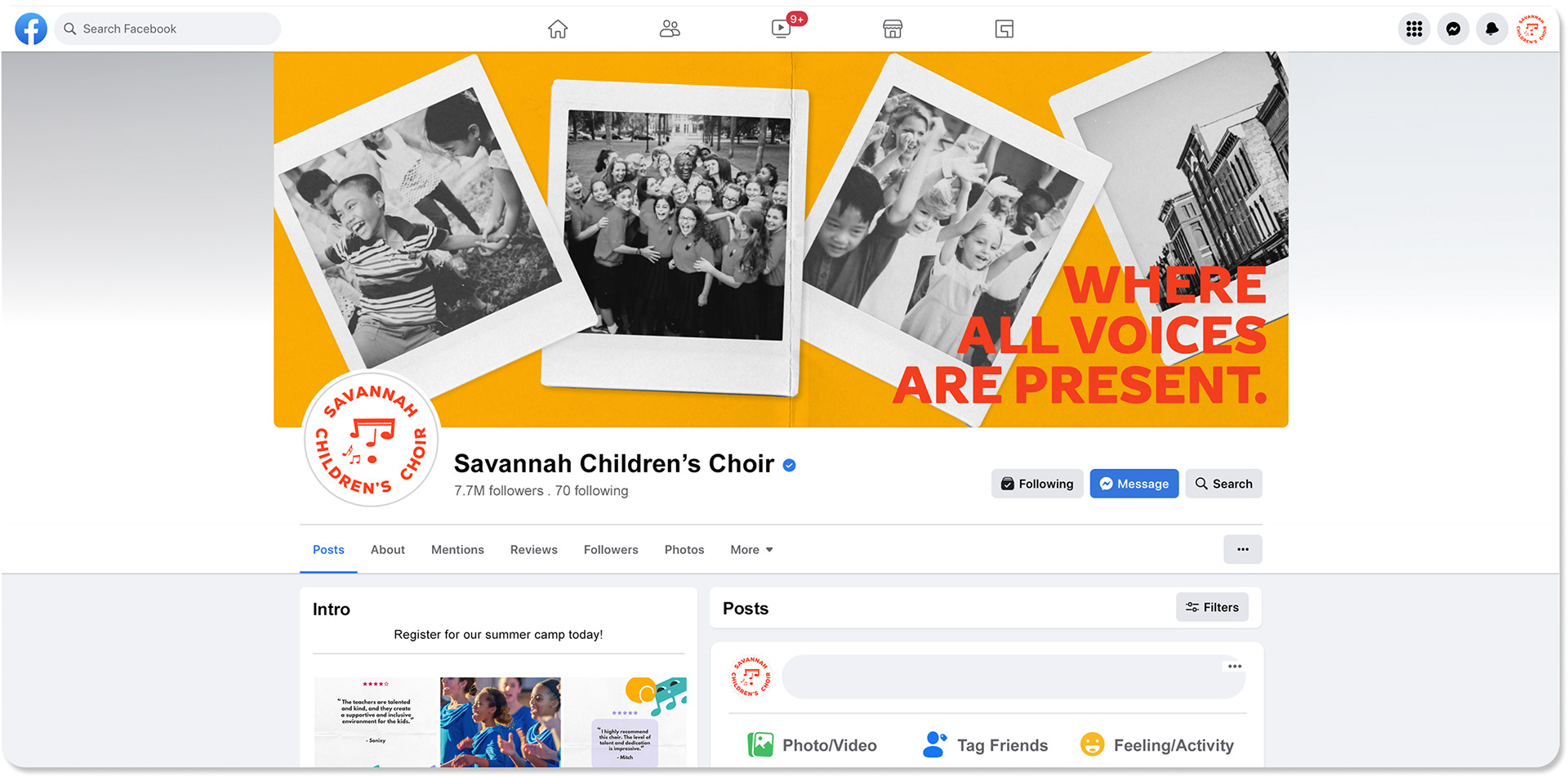This screenshot has height=777, width=1568.
Task: Open the Facebook Home icon
Action: tap(558, 29)
